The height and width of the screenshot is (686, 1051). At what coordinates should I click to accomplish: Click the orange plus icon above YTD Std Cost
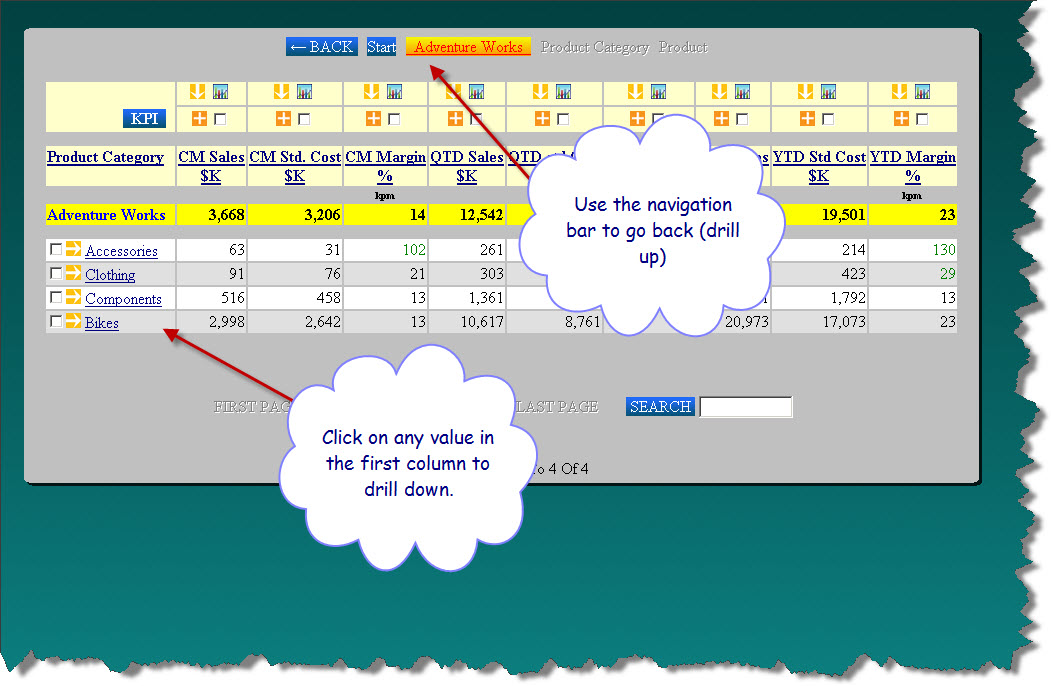pyautogui.click(x=808, y=119)
